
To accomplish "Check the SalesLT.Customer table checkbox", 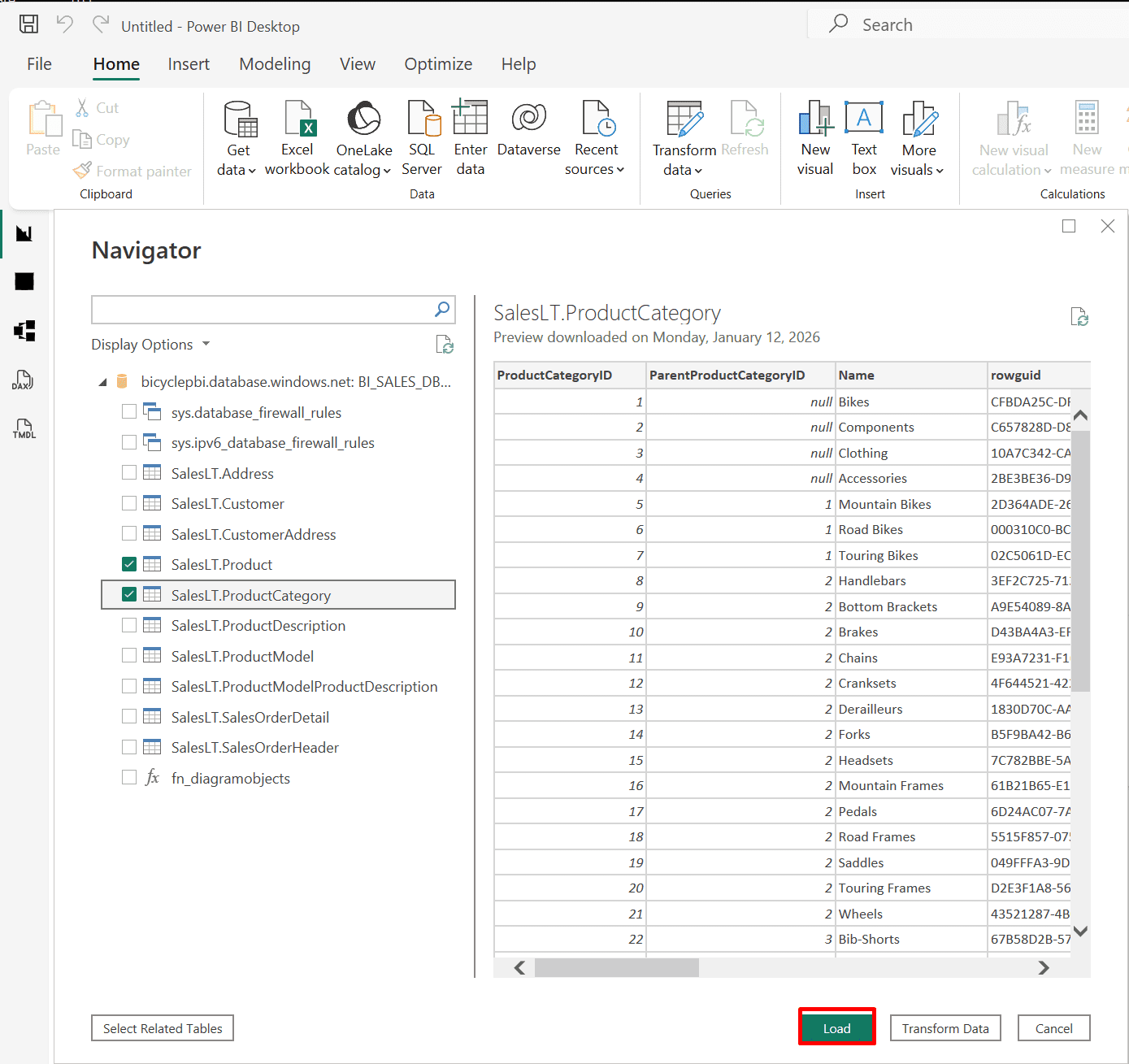I will tap(129, 503).
